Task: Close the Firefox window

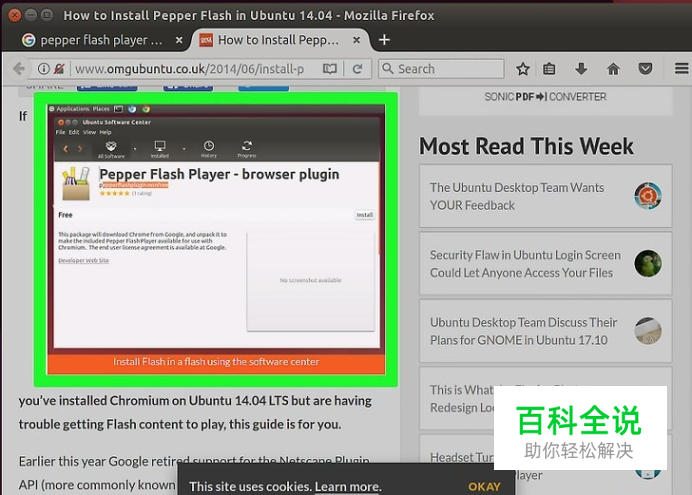Action: tap(15, 15)
